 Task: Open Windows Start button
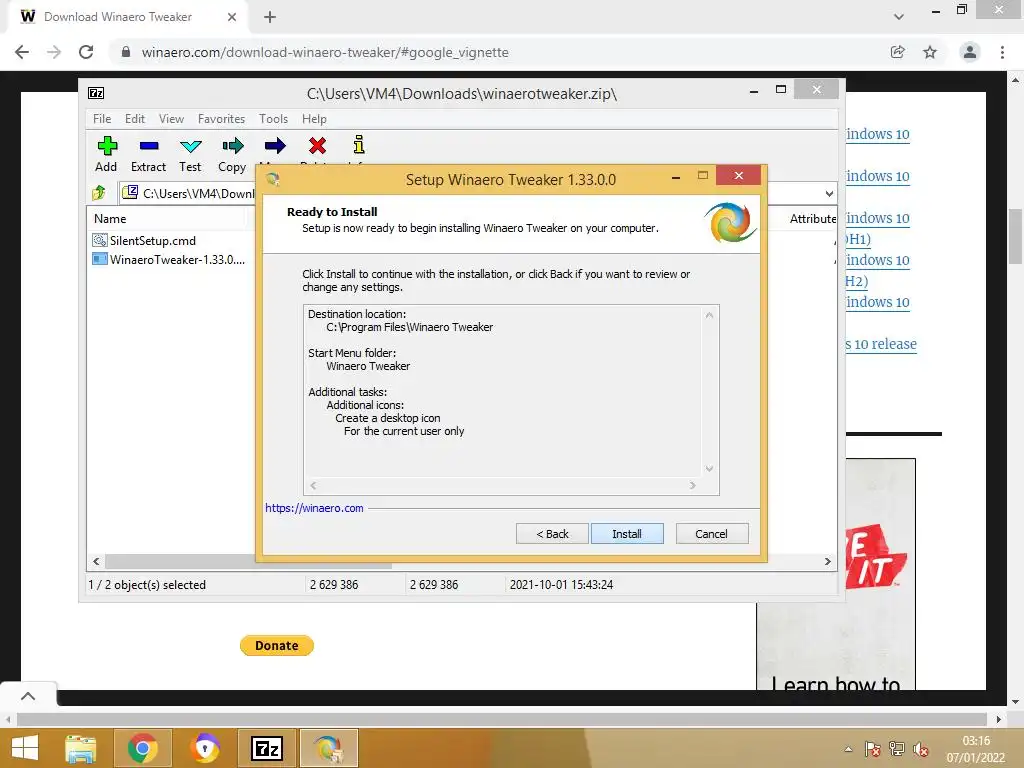point(25,748)
